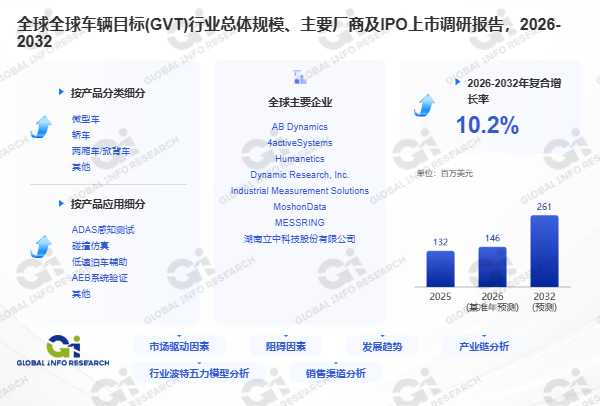Viewport: 600px width, 406px height.
Task: Click the MESSRING company name
Action: point(300,222)
